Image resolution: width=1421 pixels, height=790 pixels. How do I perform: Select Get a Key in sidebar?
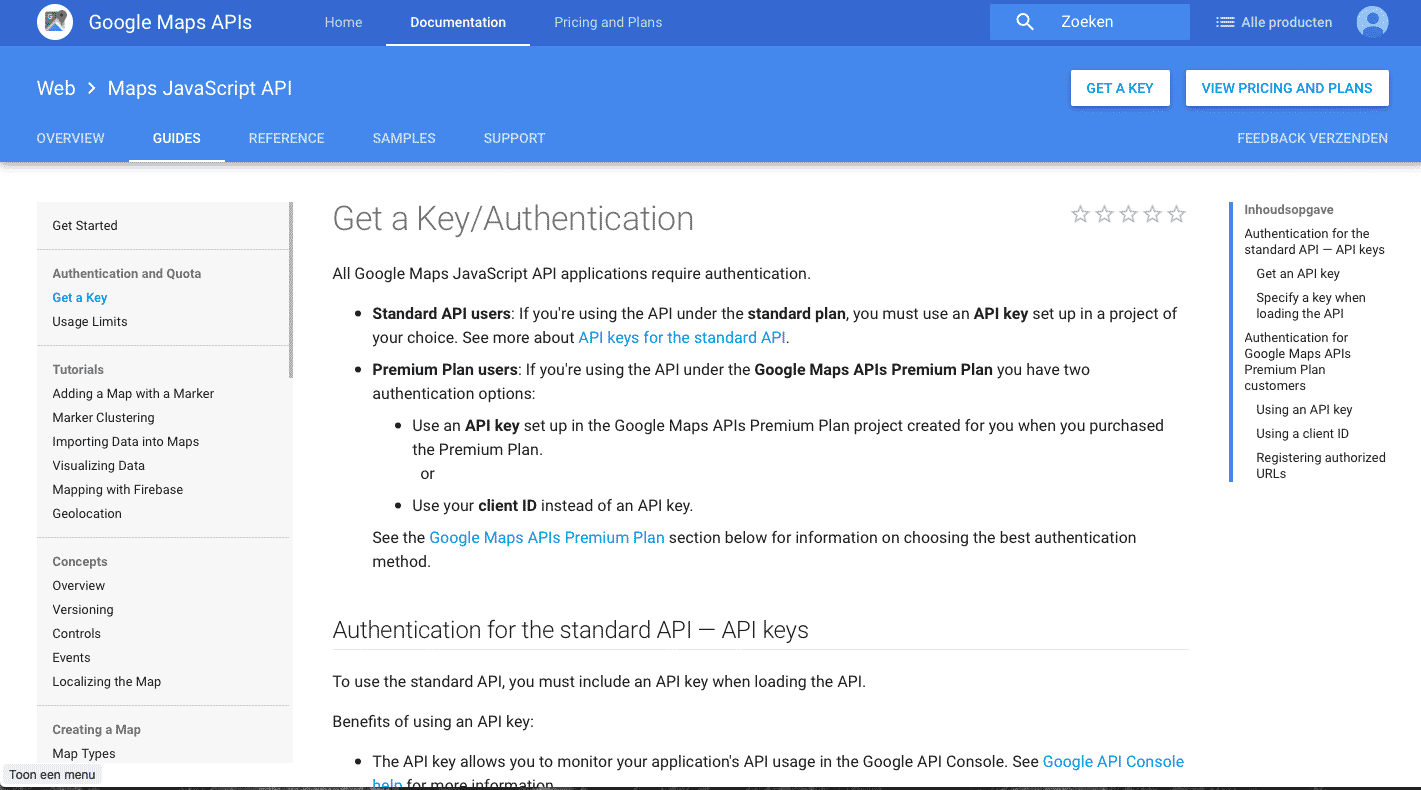(80, 298)
